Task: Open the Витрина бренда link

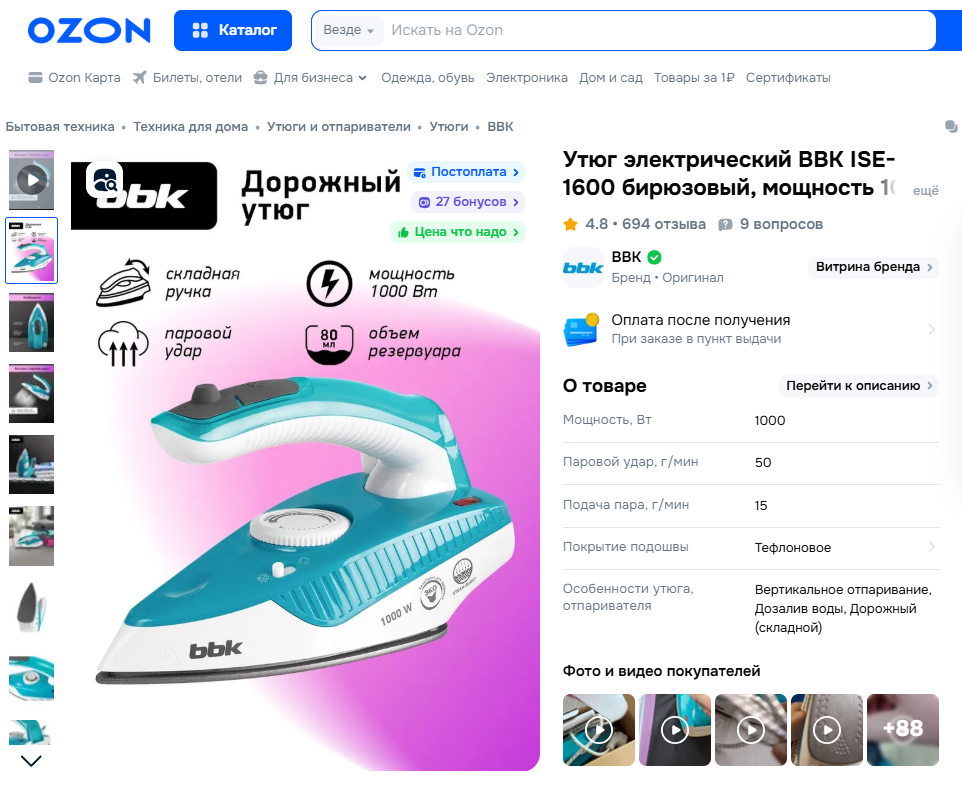Action: click(874, 267)
